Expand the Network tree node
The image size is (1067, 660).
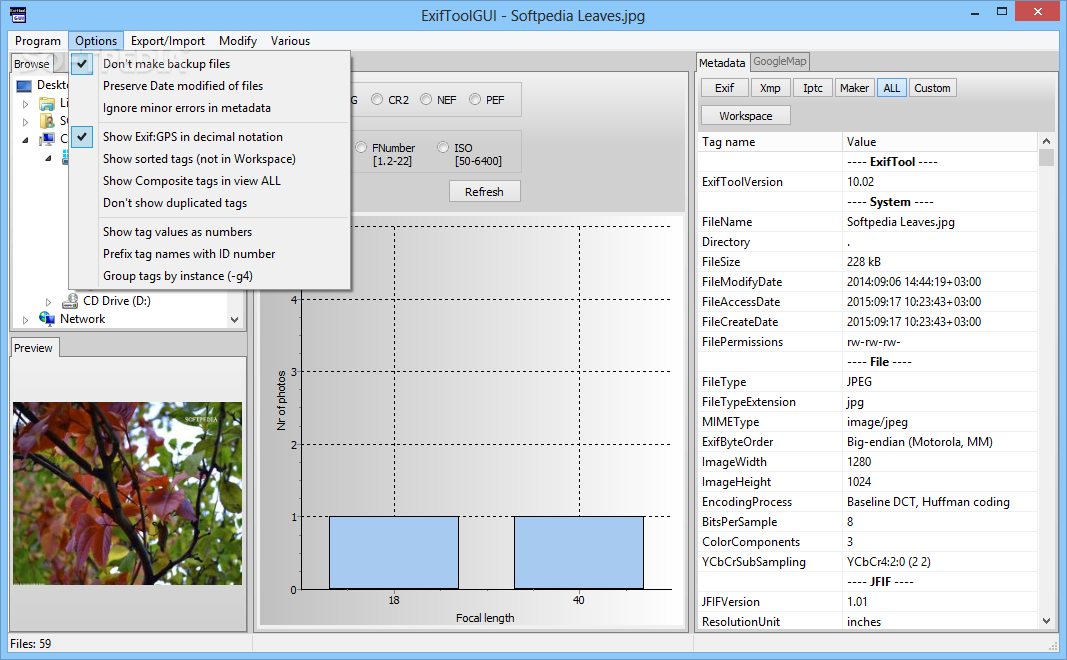(x=25, y=319)
